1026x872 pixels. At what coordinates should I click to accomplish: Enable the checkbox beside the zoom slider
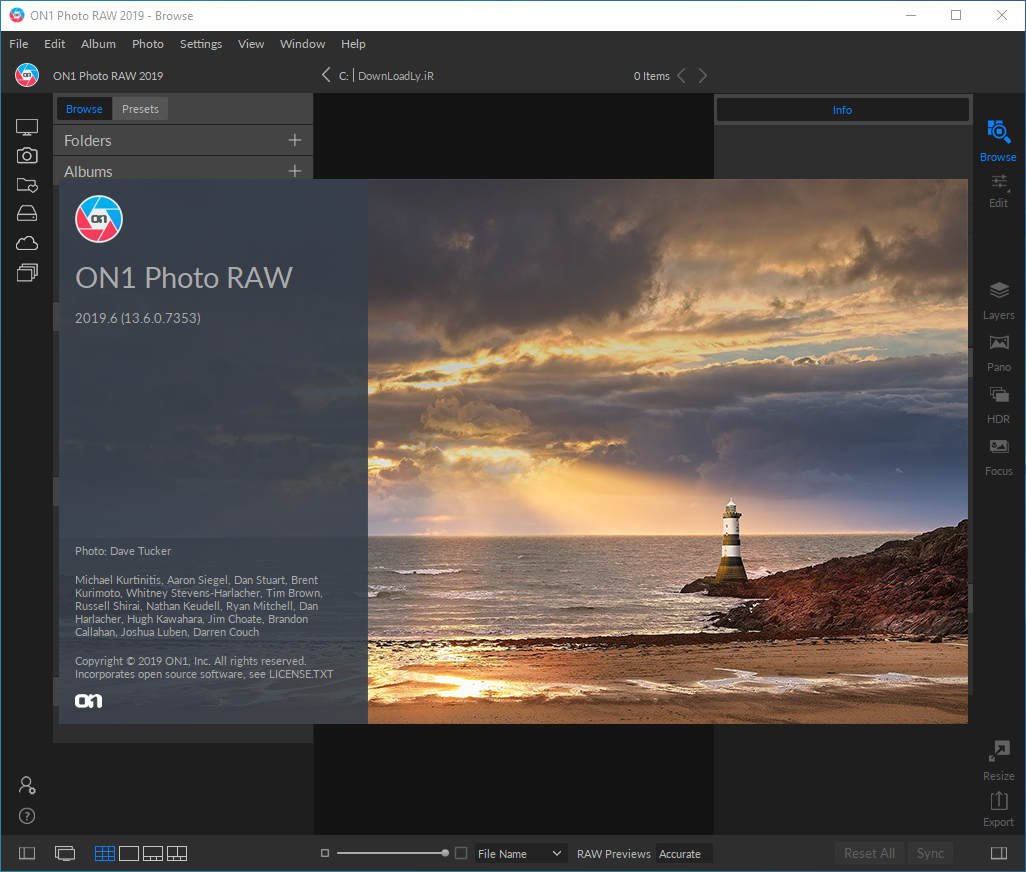point(461,852)
